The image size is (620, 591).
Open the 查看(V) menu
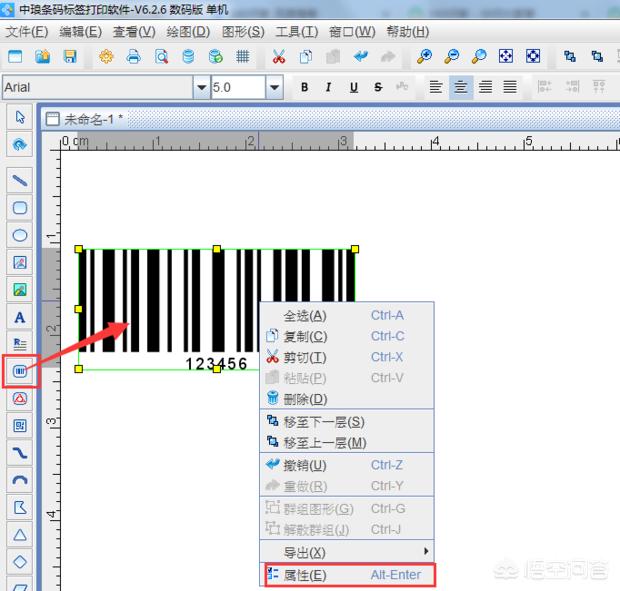click(x=134, y=32)
